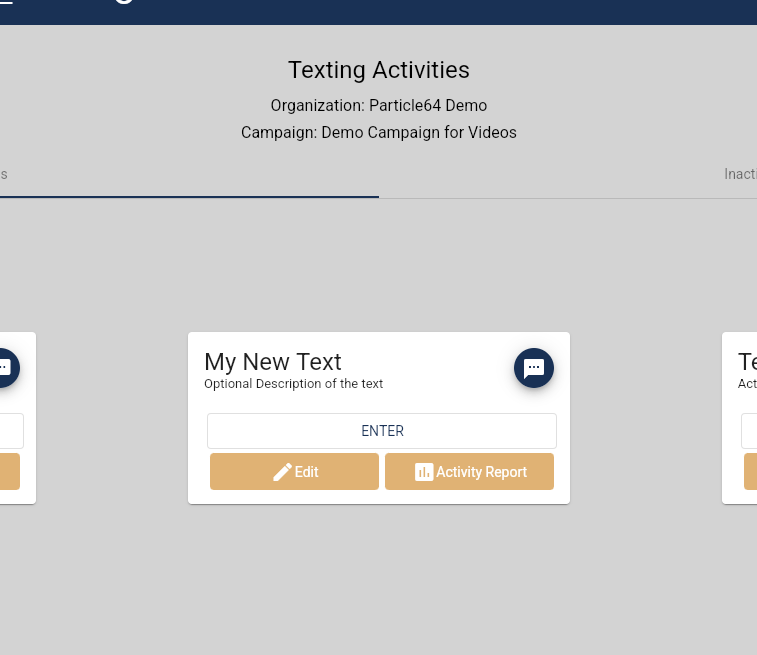Click the partially visible chat icon on left card
Image resolution: width=757 pixels, height=655 pixels.
tap(9, 368)
